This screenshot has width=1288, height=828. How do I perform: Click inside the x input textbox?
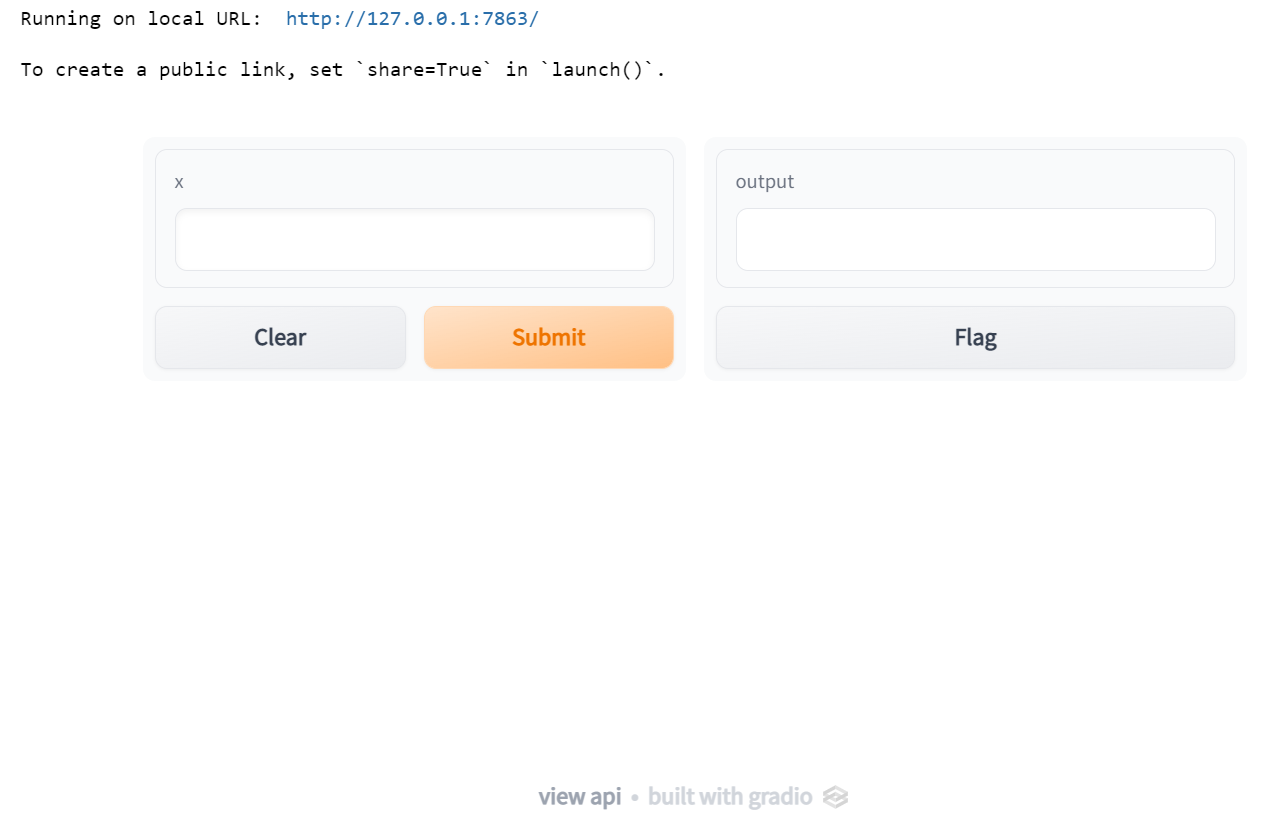tap(414, 239)
